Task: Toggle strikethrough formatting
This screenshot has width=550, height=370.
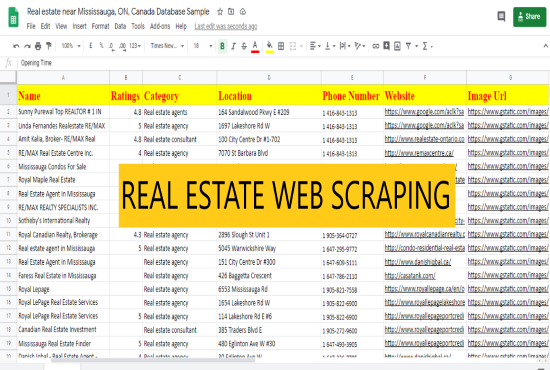Action: [x=244, y=46]
